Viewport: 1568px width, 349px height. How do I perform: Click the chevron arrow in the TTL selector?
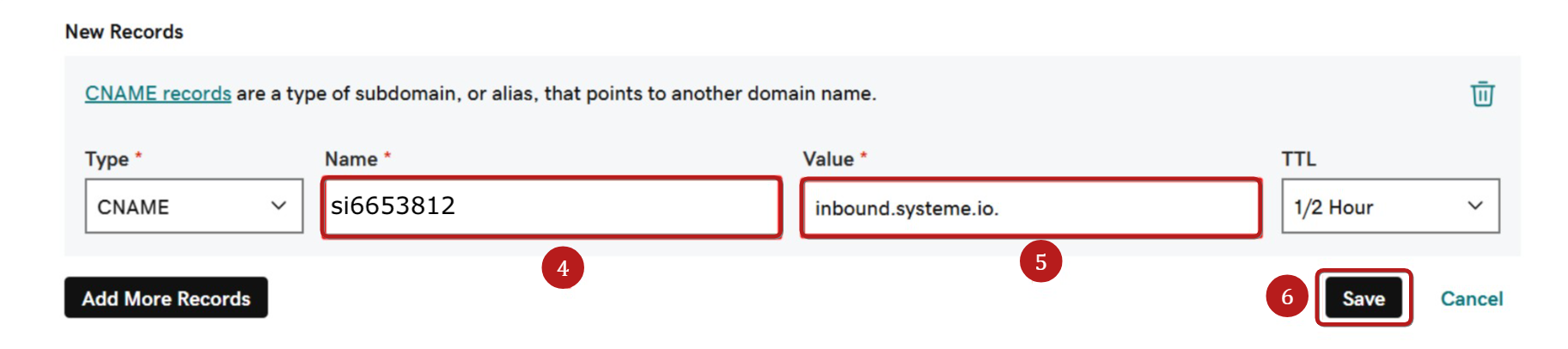1475,206
